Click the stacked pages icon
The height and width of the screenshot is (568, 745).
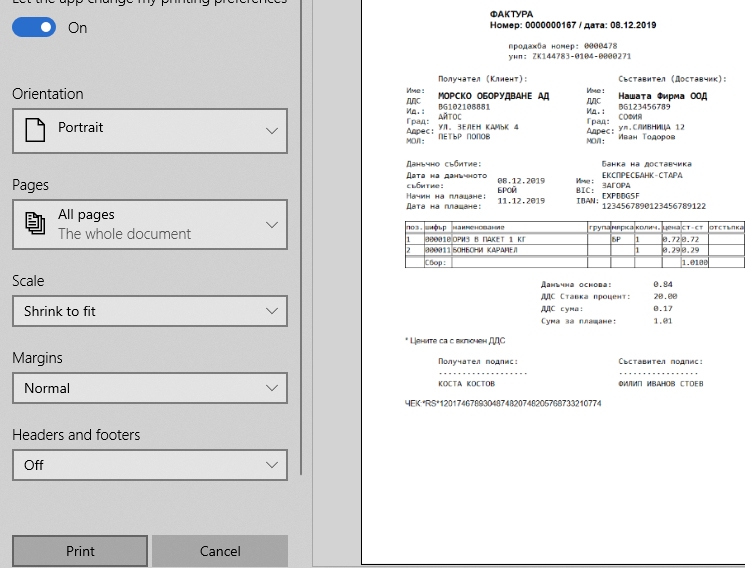[x=35, y=224]
